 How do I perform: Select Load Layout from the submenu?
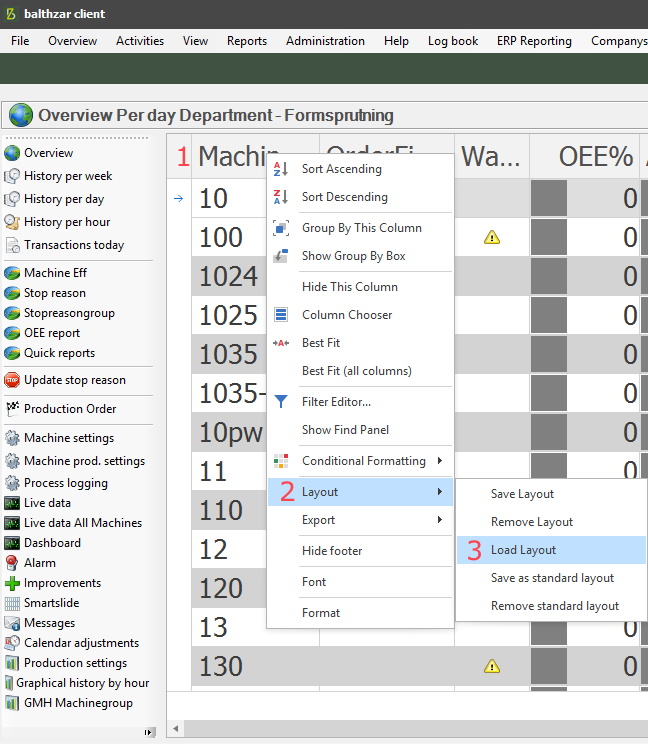click(523, 550)
